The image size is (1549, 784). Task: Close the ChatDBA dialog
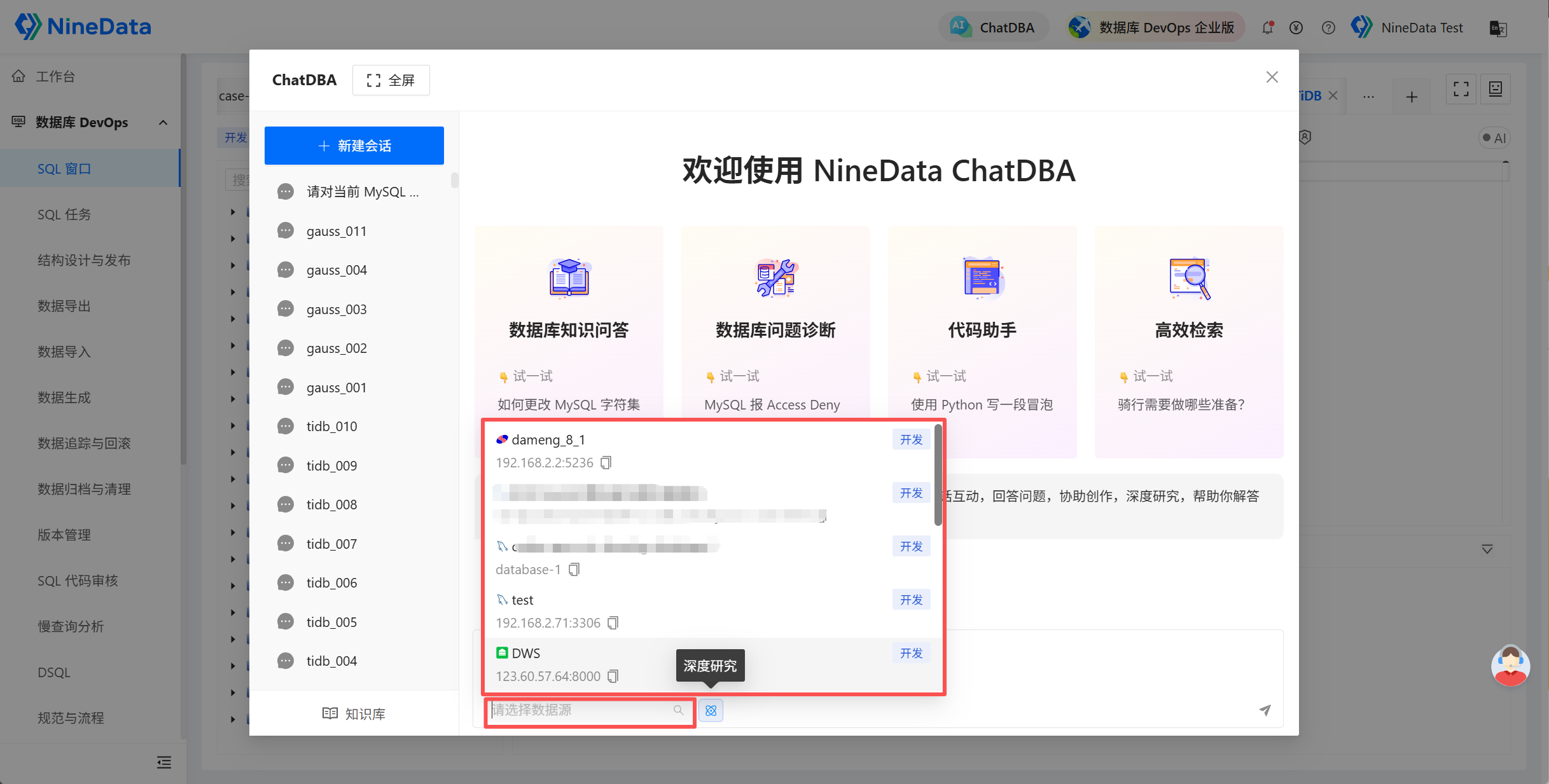click(1272, 77)
